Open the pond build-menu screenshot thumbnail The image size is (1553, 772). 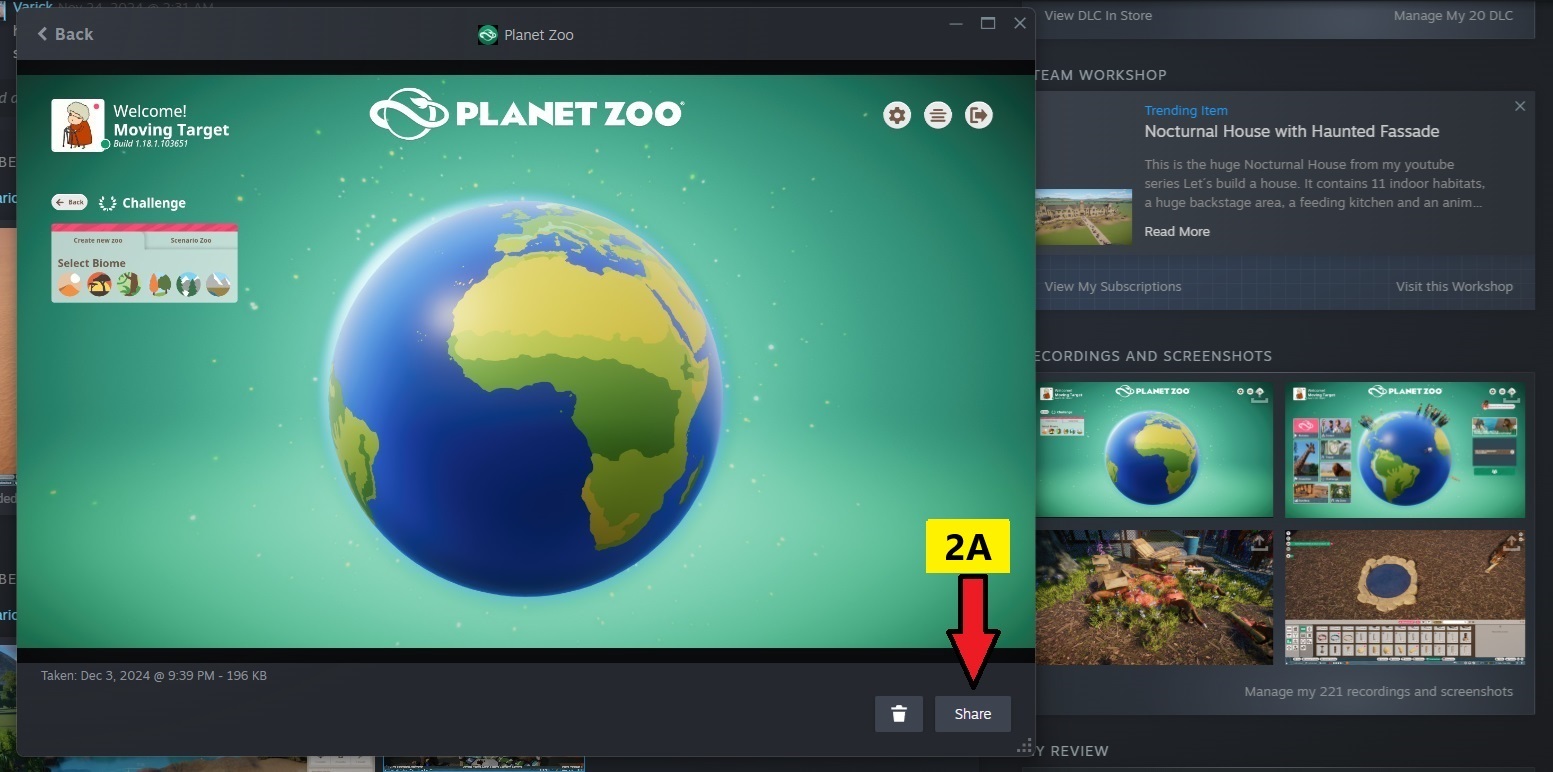pos(1405,598)
